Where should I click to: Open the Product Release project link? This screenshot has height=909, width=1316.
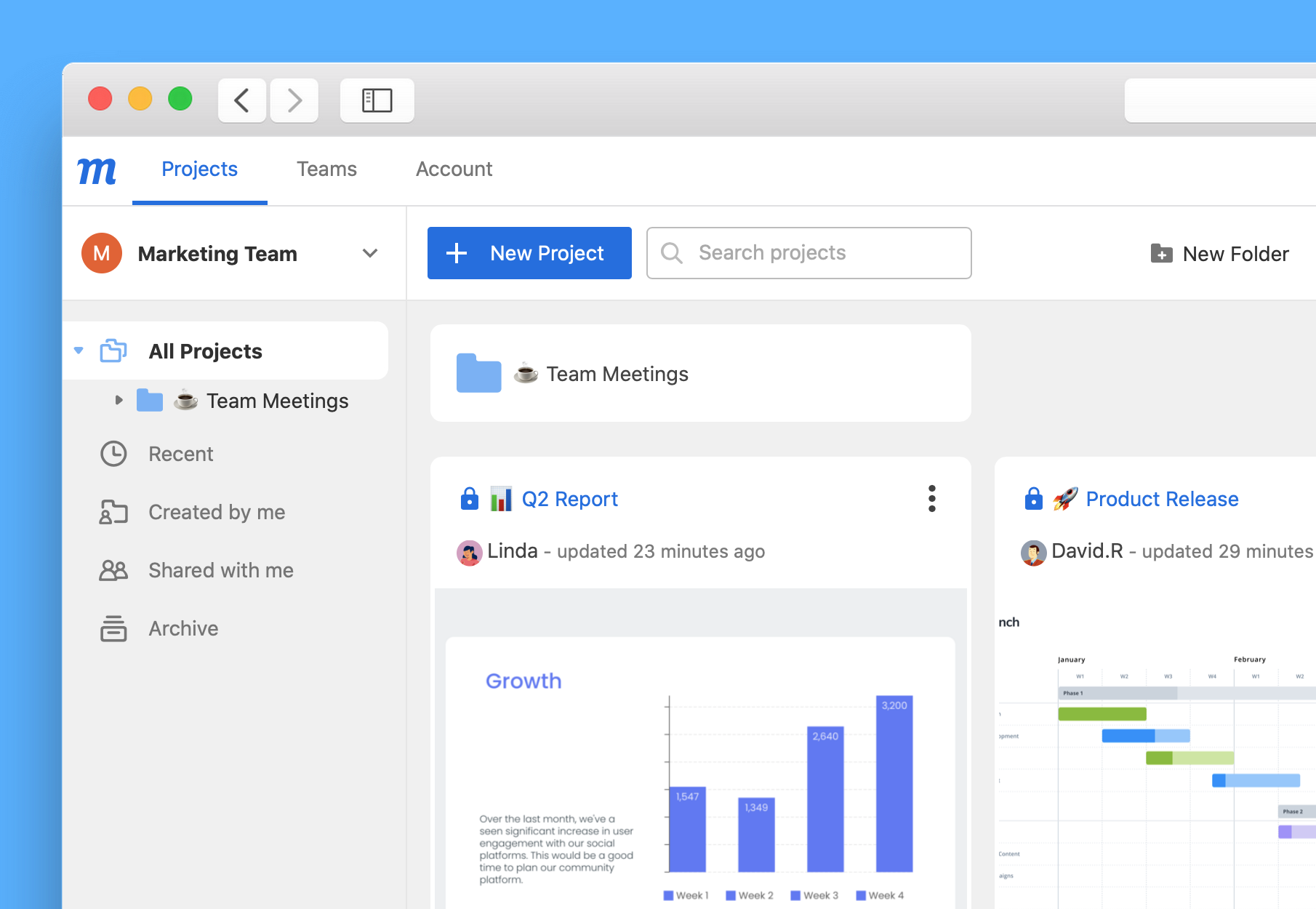pos(1161,499)
